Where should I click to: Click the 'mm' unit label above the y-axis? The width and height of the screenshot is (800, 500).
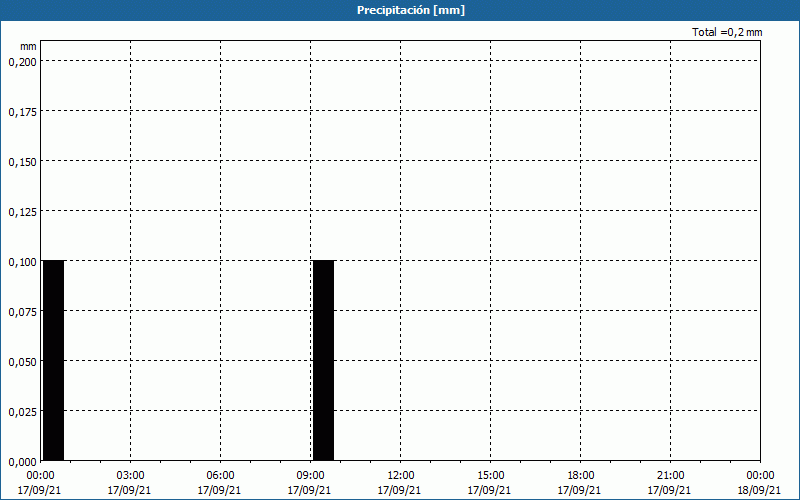click(x=29, y=46)
